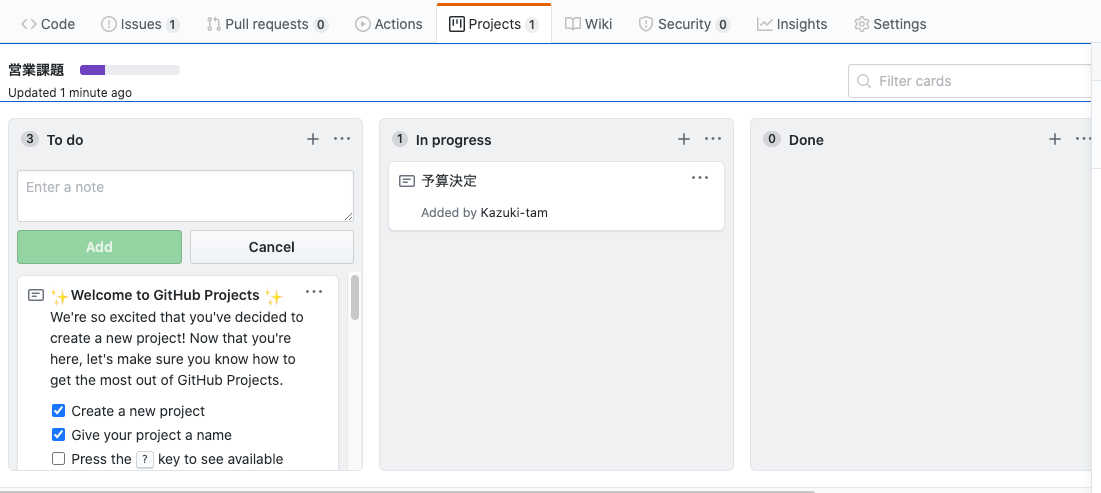Viewport: 1101px width, 493px height.
Task: Uncheck the Give your project a name checkbox
Action: pyautogui.click(x=59, y=435)
